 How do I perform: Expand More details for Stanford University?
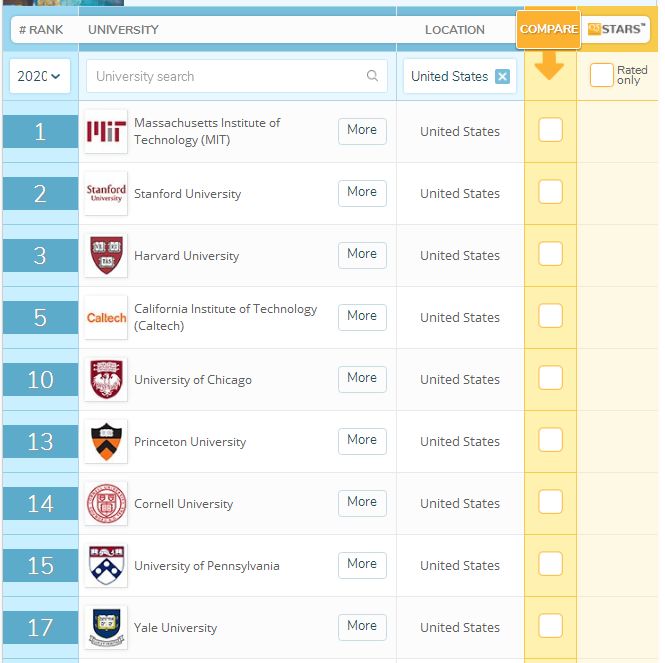[x=362, y=192]
